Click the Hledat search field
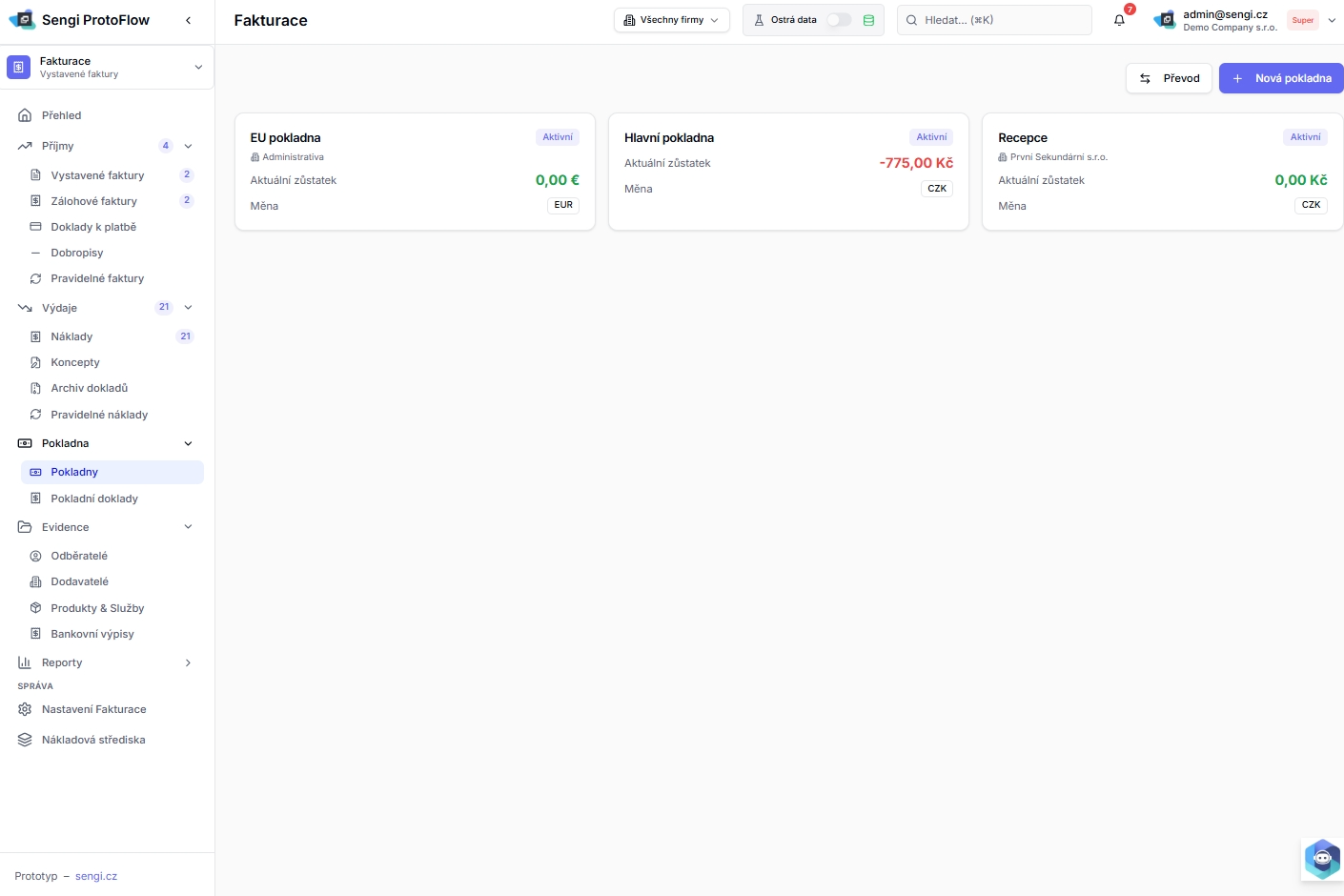This screenshot has width=1344, height=896. (x=994, y=20)
